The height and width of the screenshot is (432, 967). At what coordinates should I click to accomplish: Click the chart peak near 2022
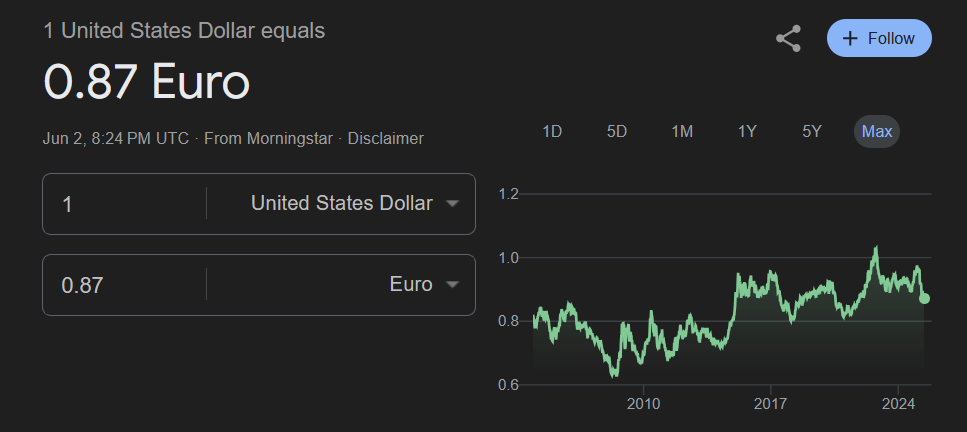(x=875, y=248)
